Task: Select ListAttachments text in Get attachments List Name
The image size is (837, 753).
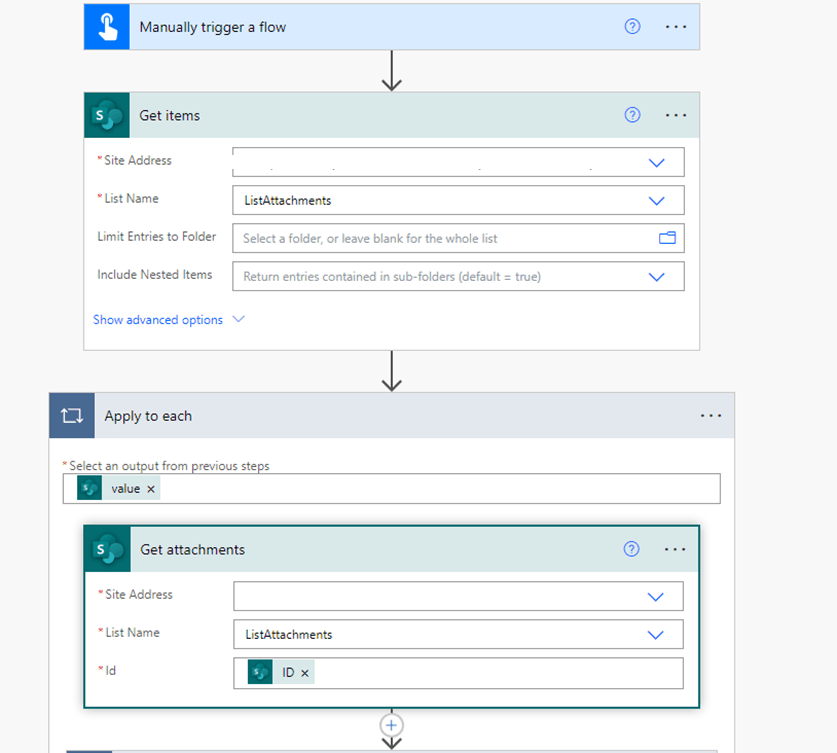Action: pyautogui.click(x=289, y=635)
